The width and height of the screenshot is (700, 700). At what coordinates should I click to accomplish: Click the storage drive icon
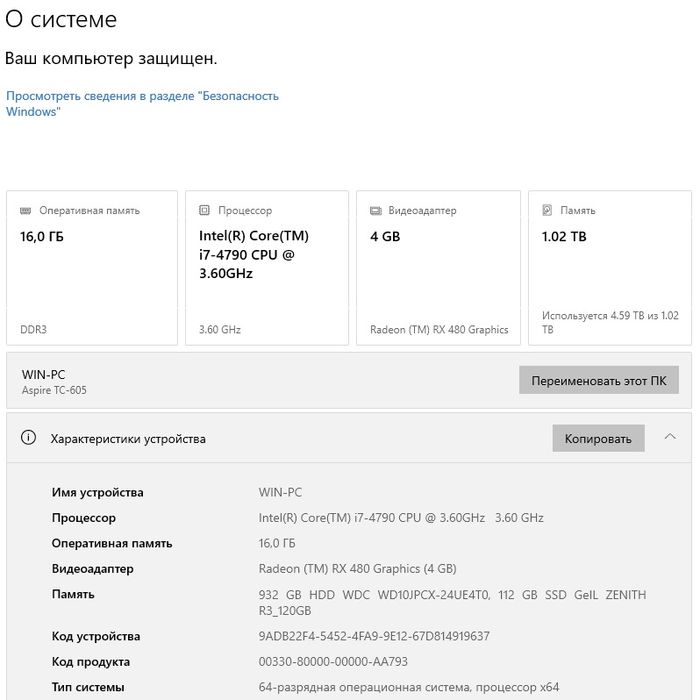(547, 210)
